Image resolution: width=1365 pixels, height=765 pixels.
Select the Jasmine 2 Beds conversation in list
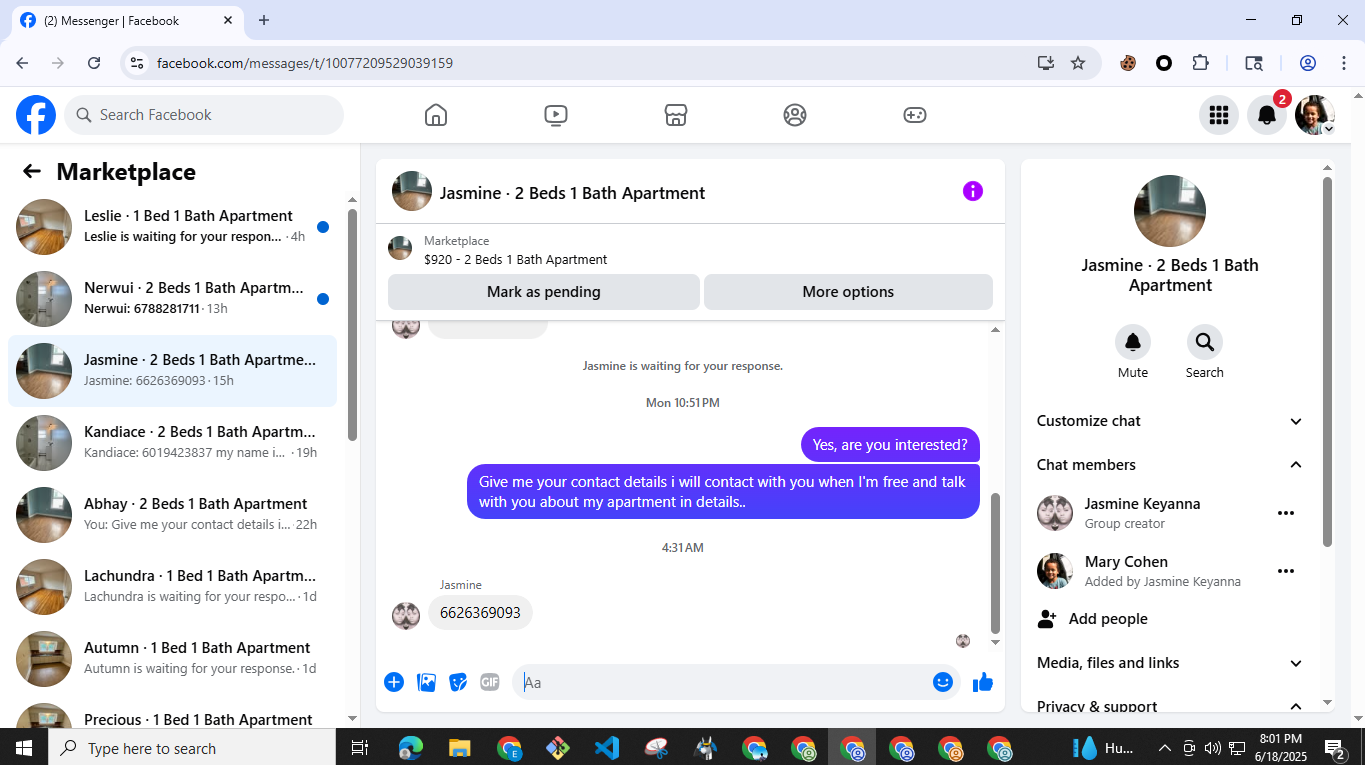tap(172, 371)
